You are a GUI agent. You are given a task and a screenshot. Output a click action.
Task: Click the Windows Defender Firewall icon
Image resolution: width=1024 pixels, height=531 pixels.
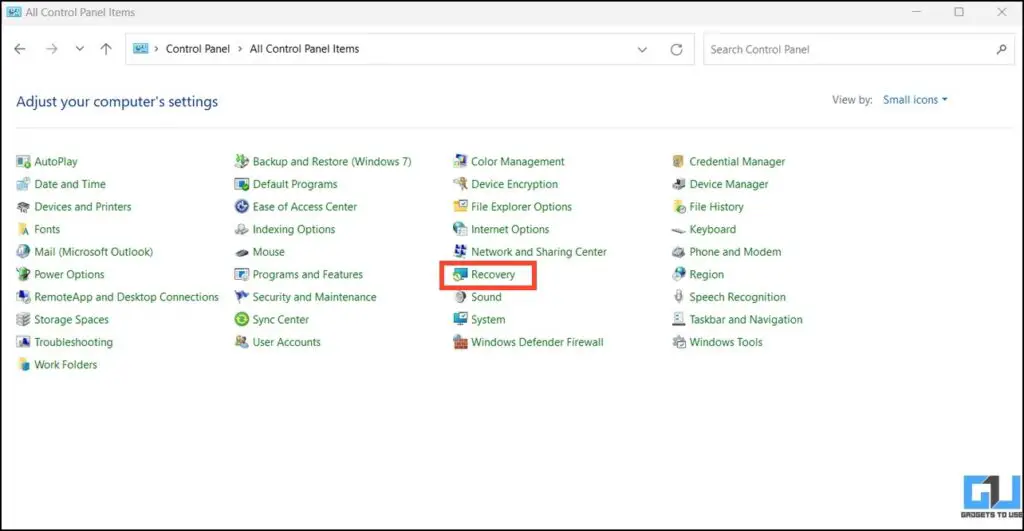tap(460, 343)
